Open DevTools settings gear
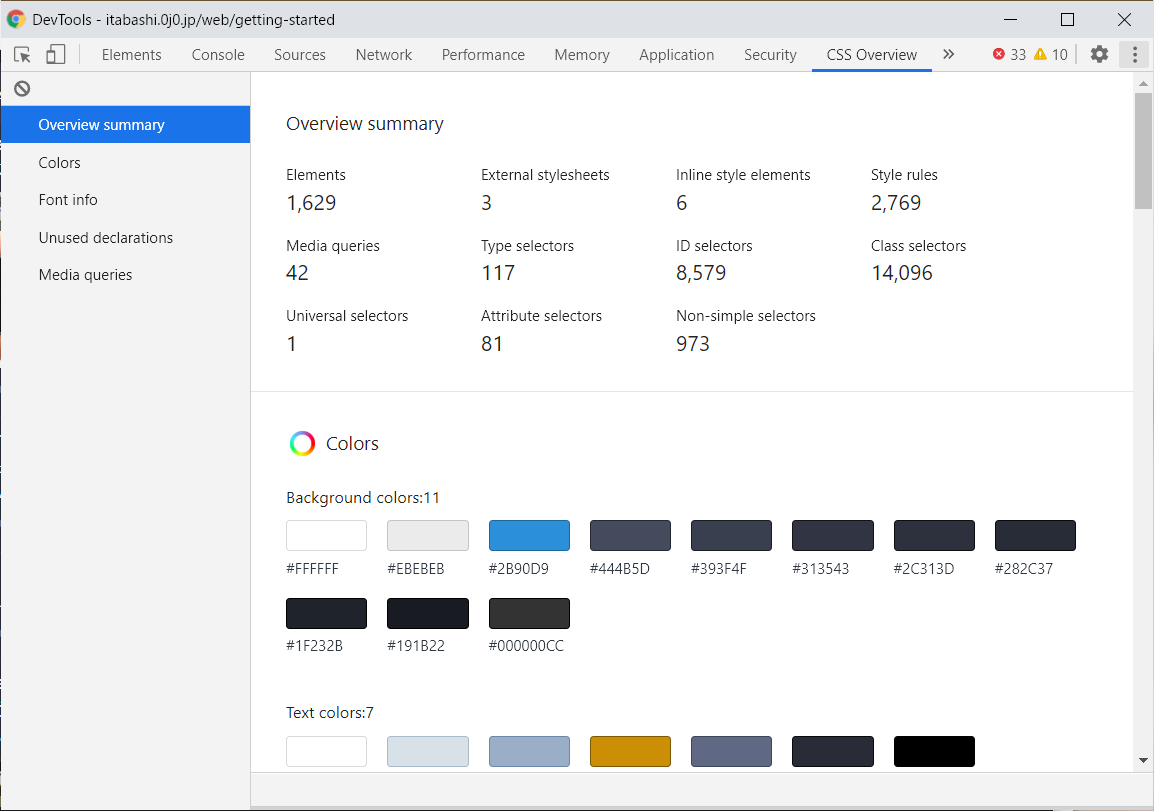The height and width of the screenshot is (811, 1154). click(1099, 55)
